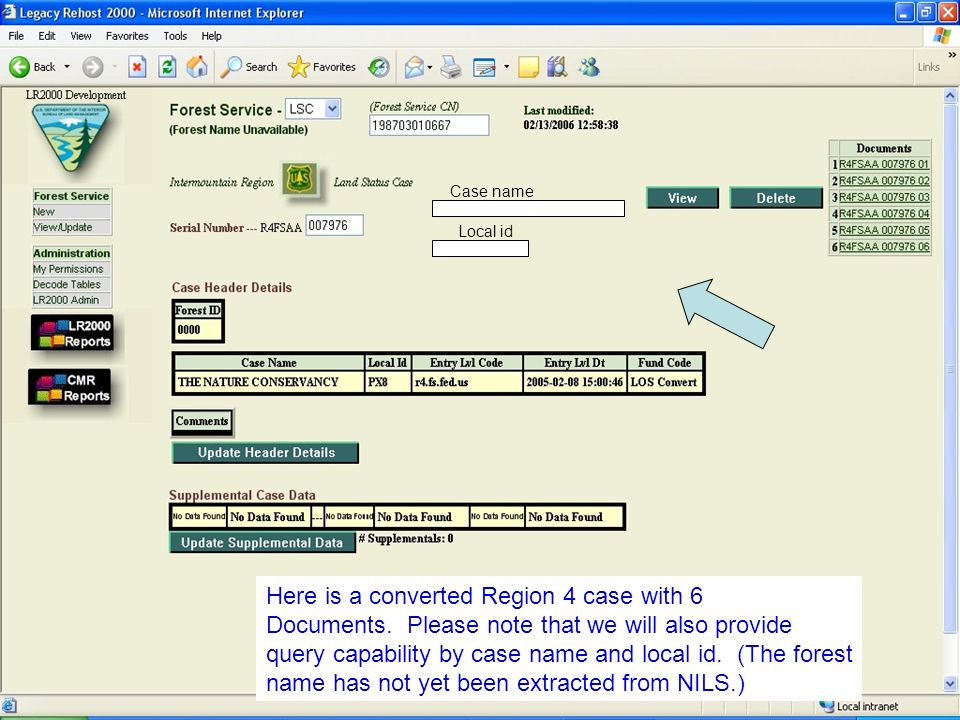Click the yellow Discuss note icon

pyautogui.click(x=528, y=67)
